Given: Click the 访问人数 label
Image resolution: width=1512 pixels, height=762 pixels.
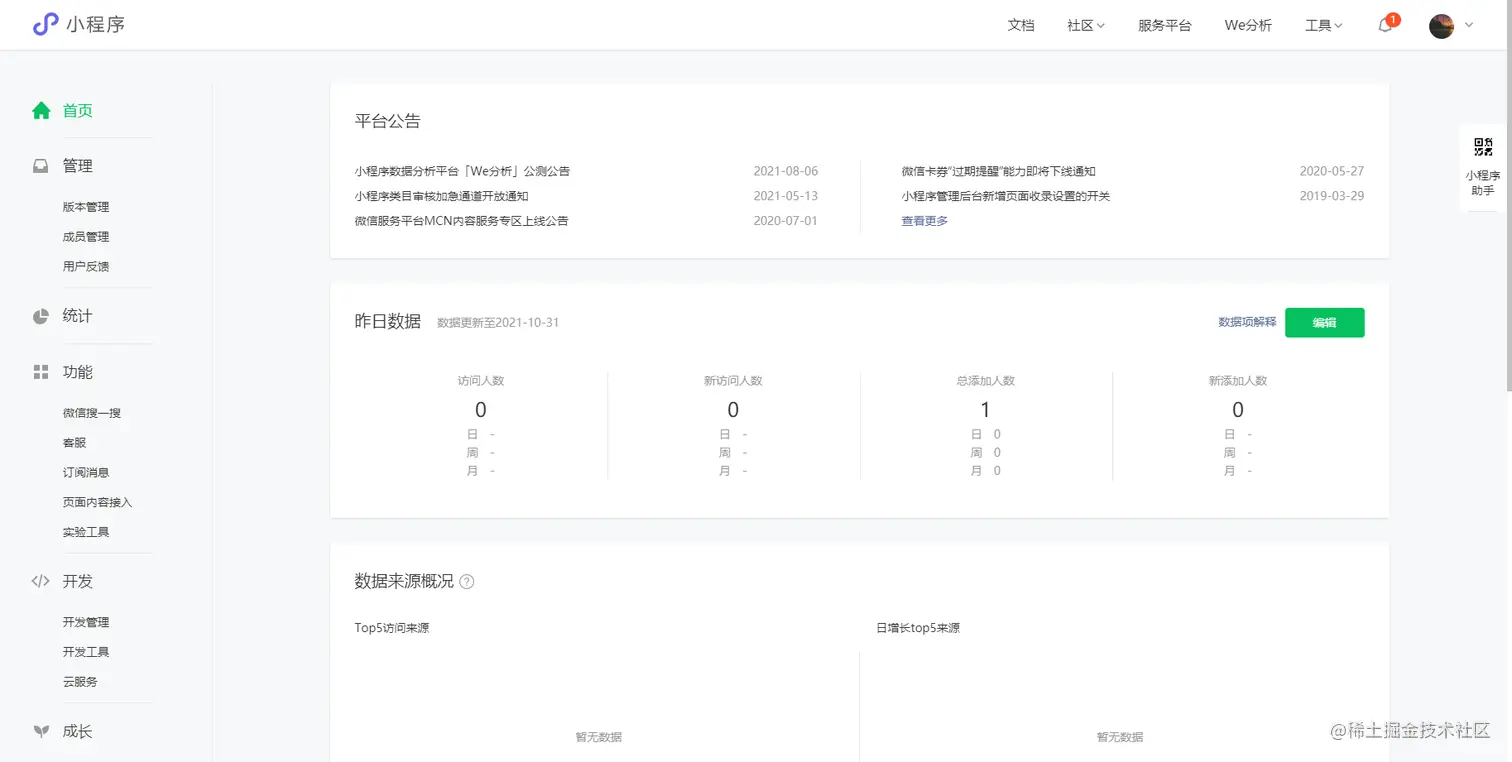Looking at the screenshot, I should [x=481, y=381].
